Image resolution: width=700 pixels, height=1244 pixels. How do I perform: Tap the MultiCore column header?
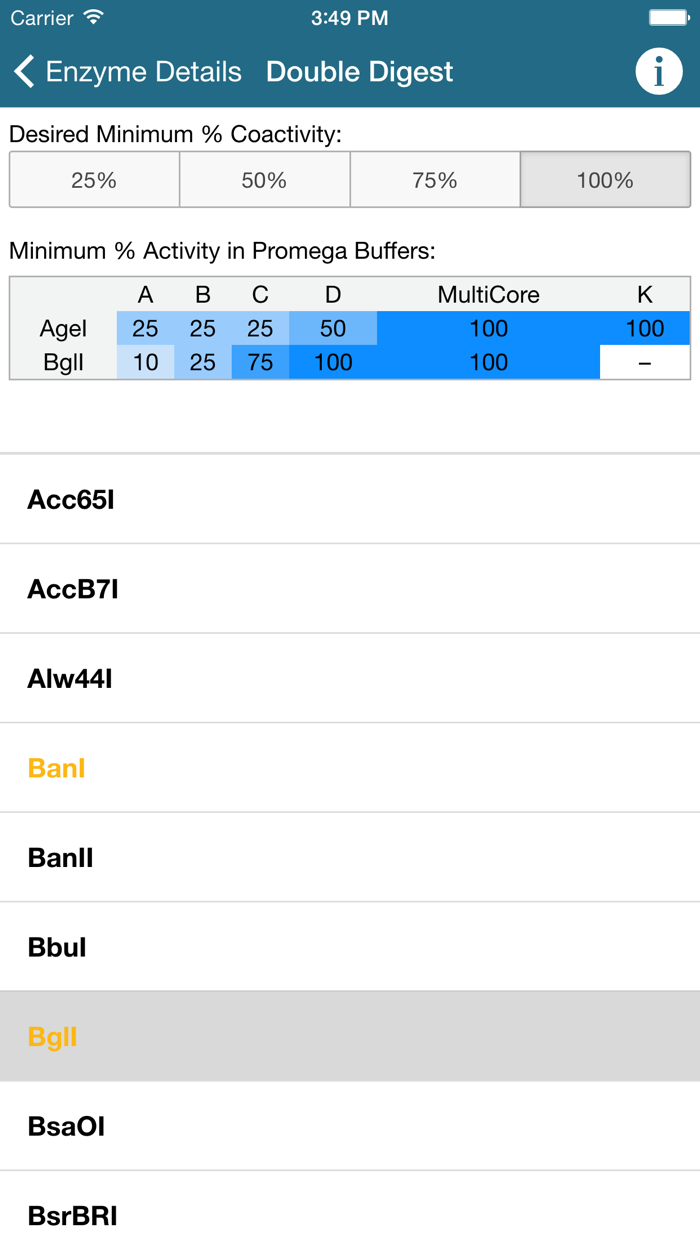coord(489,294)
